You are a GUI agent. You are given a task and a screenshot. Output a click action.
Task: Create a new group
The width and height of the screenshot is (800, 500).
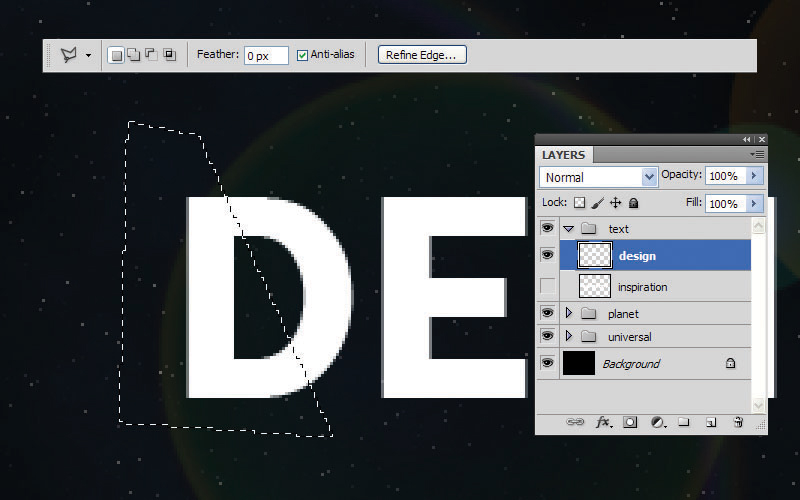684,422
